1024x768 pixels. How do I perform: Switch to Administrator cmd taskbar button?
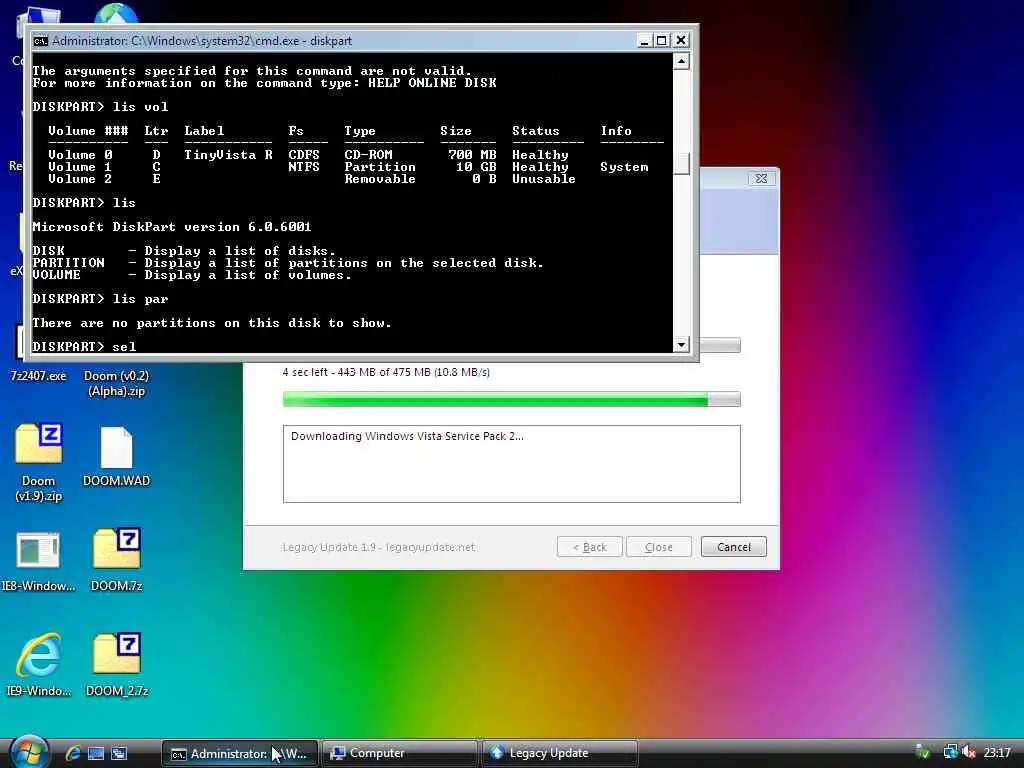coord(240,753)
